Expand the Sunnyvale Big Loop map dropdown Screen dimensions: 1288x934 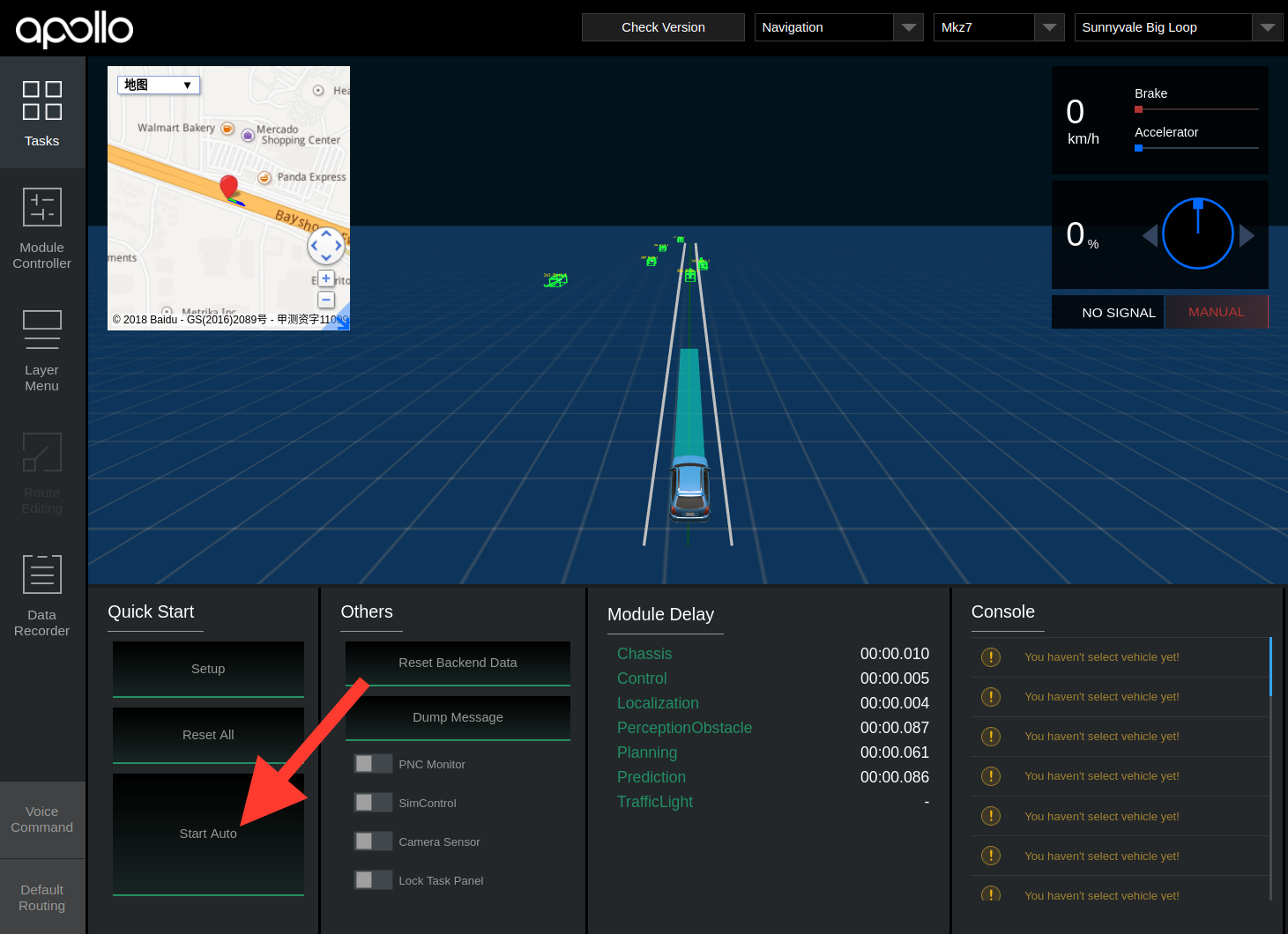coord(1267,27)
